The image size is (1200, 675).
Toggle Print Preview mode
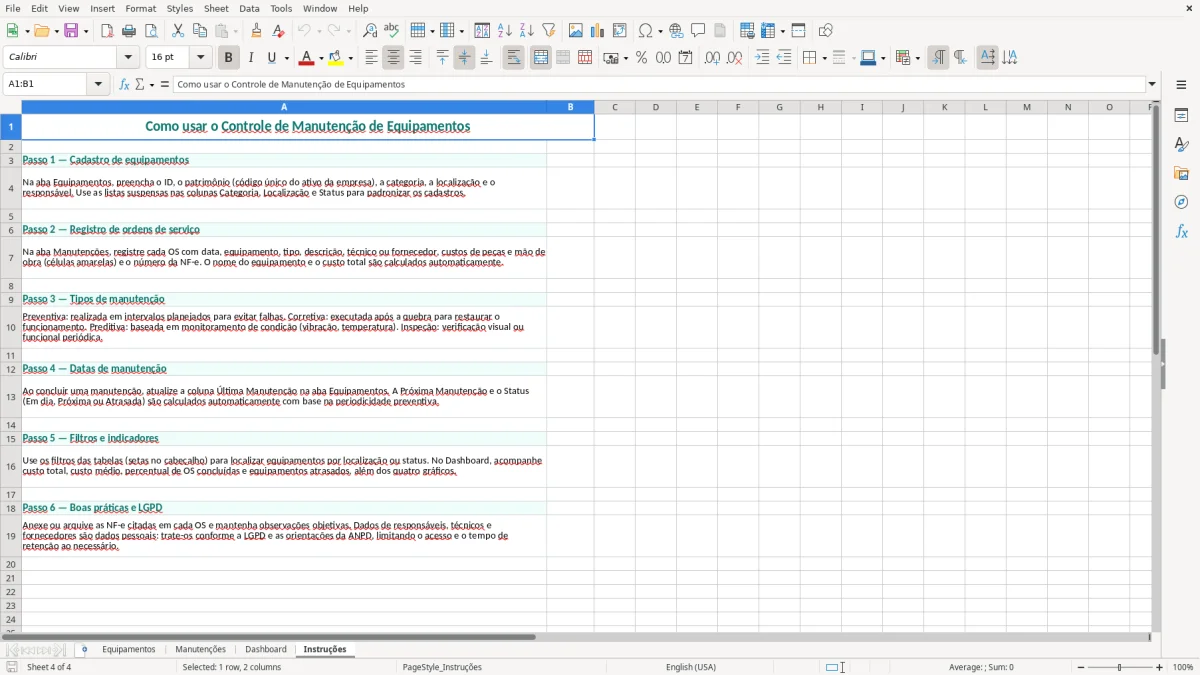pyautogui.click(x=151, y=31)
